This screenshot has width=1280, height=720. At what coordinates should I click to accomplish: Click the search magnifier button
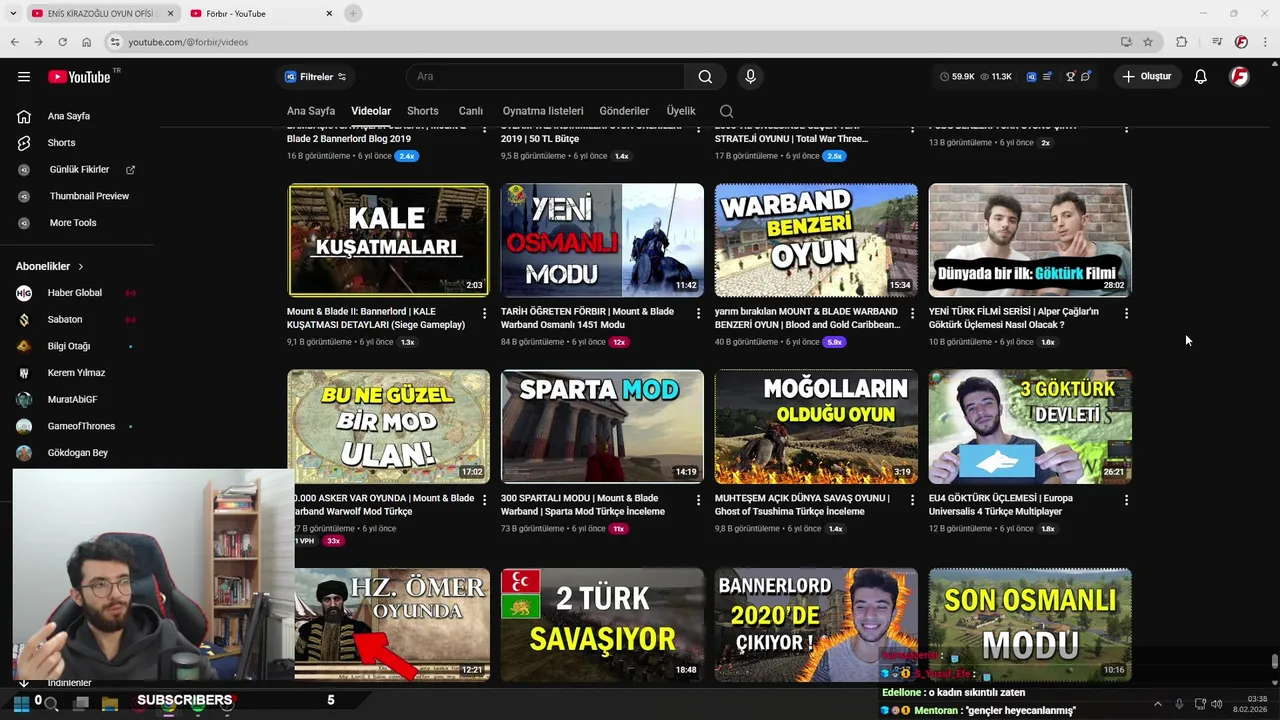point(705,77)
